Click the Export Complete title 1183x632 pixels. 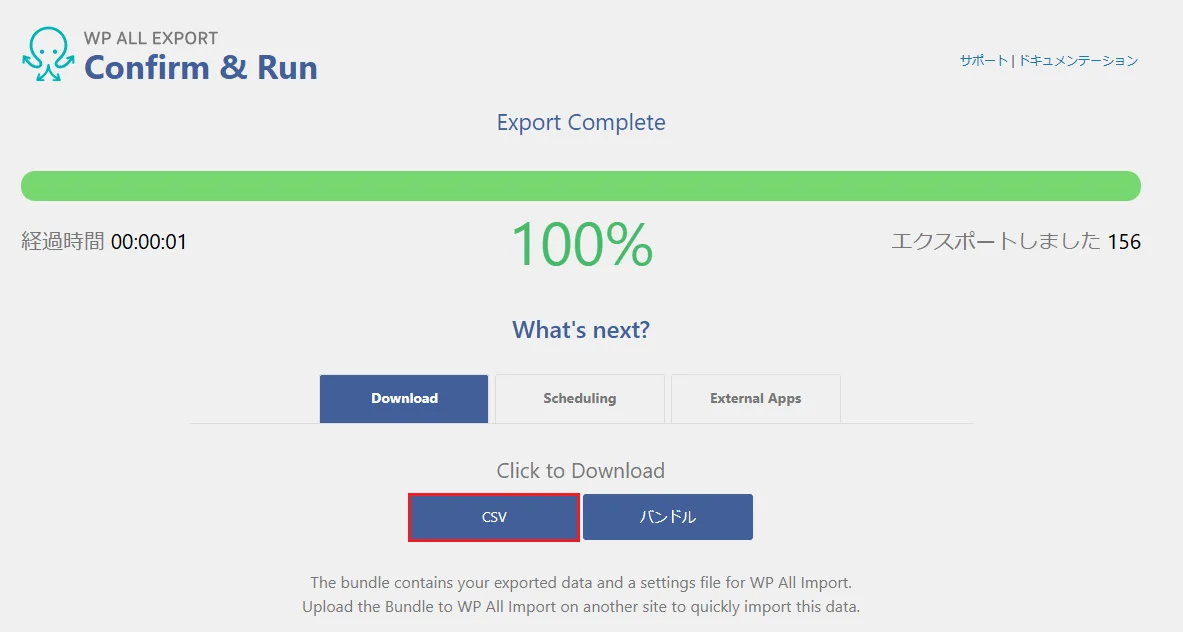pos(580,123)
